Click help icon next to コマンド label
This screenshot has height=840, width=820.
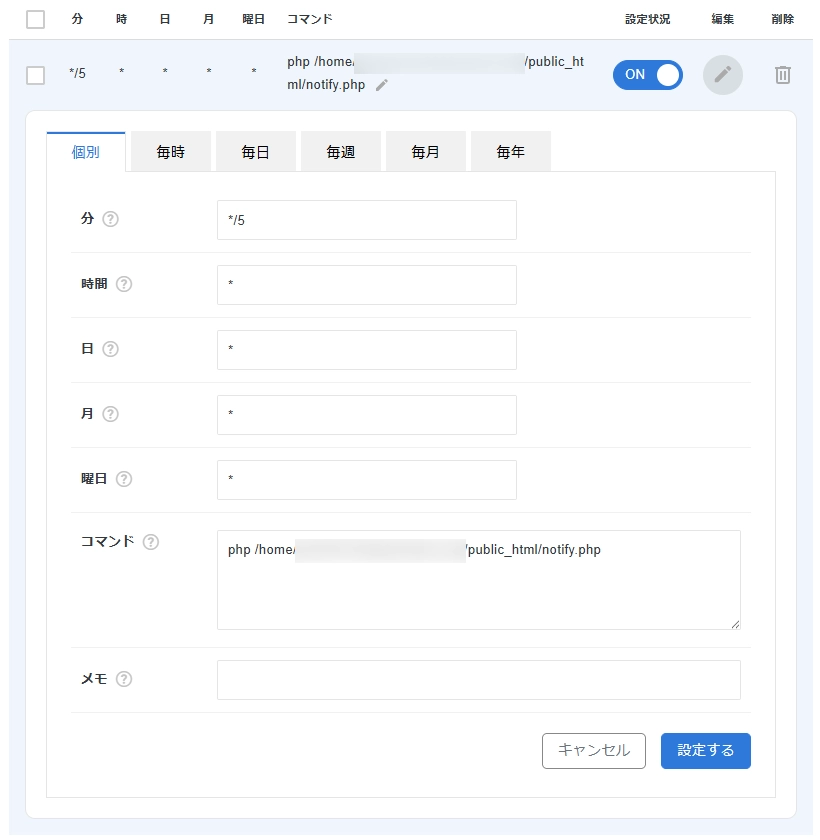pos(150,542)
